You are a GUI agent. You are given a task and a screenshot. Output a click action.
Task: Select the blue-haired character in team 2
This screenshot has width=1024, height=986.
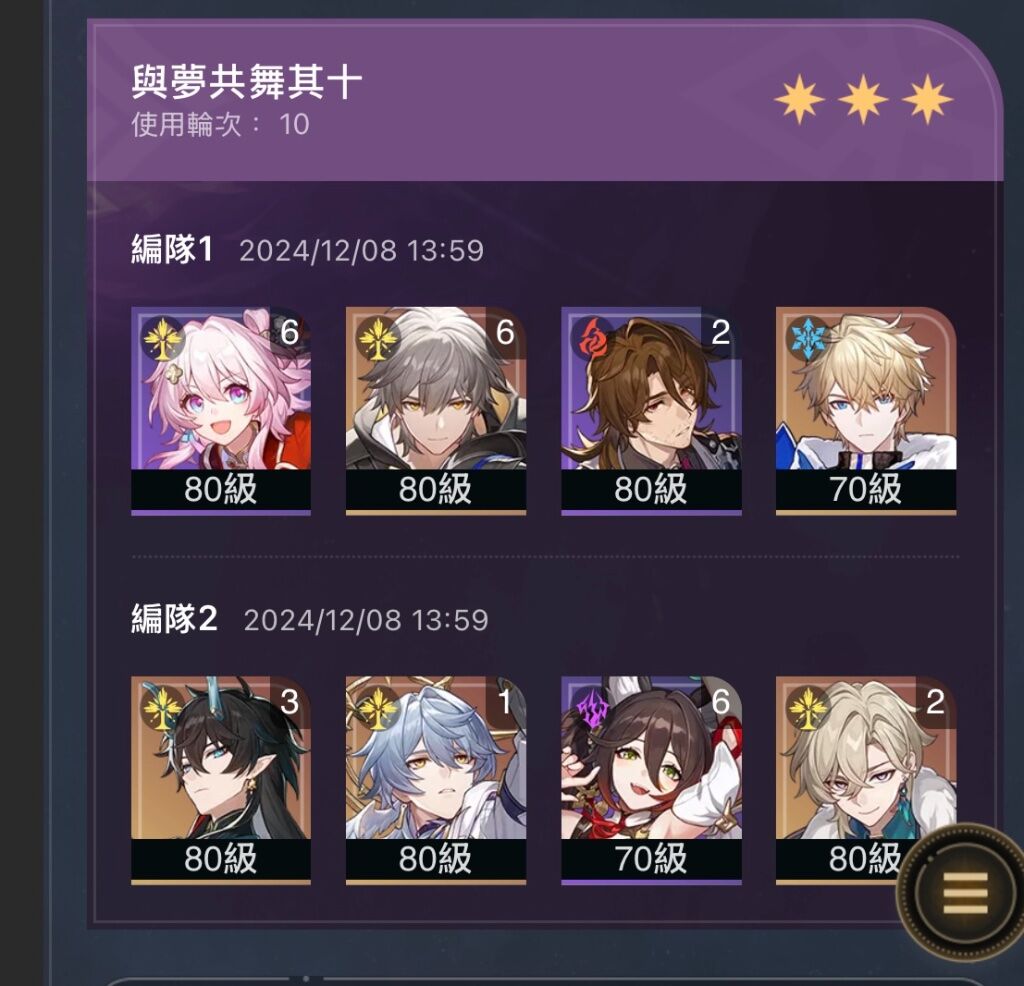coord(436,780)
